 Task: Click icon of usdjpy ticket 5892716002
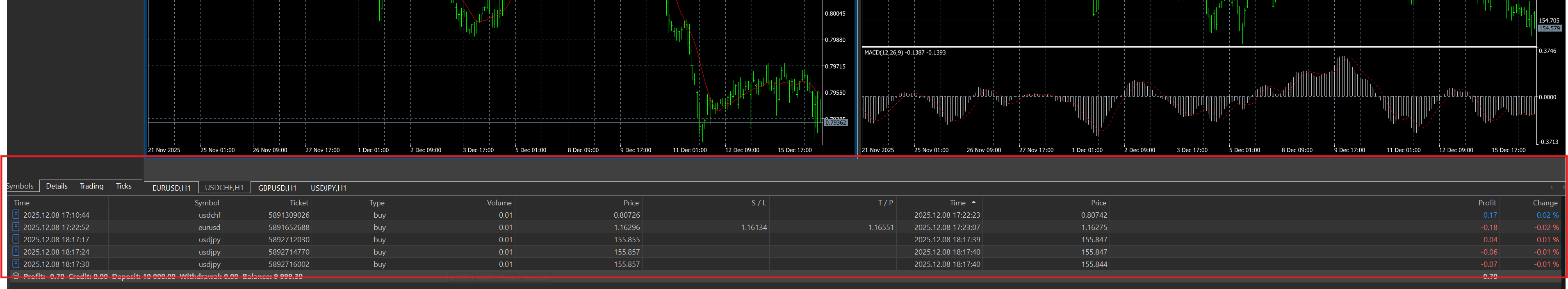pyautogui.click(x=16, y=264)
